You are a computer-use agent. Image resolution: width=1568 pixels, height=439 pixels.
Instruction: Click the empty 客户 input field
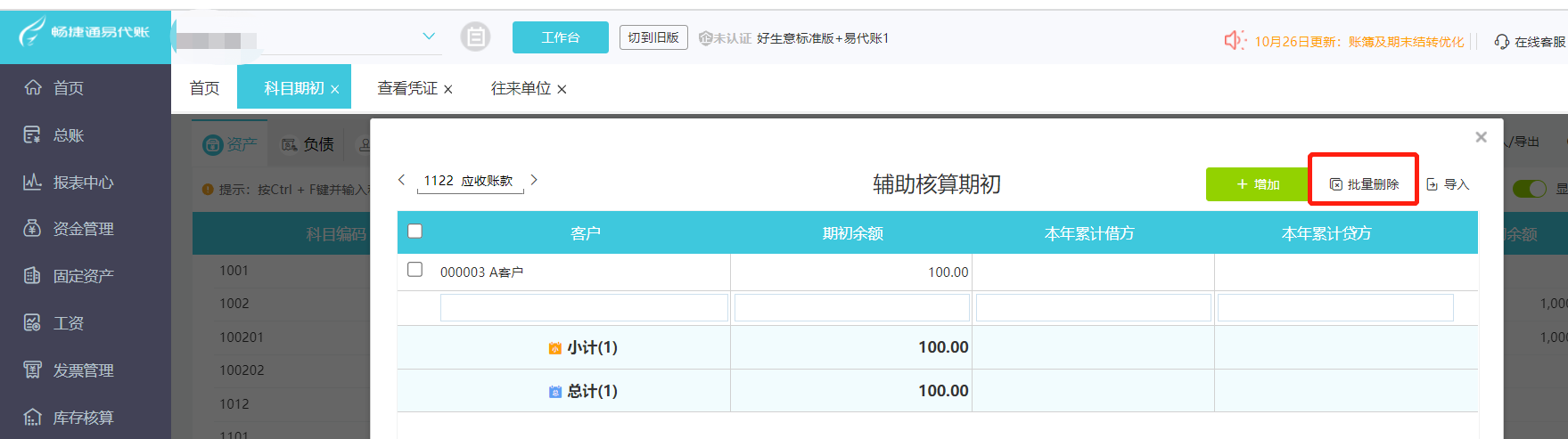584,308
